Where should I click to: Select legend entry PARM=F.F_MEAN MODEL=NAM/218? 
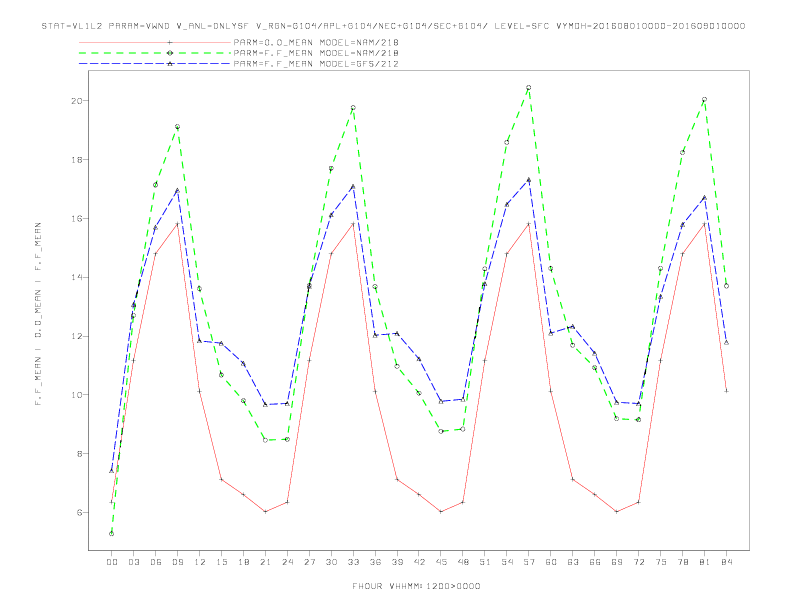[316, 53]
